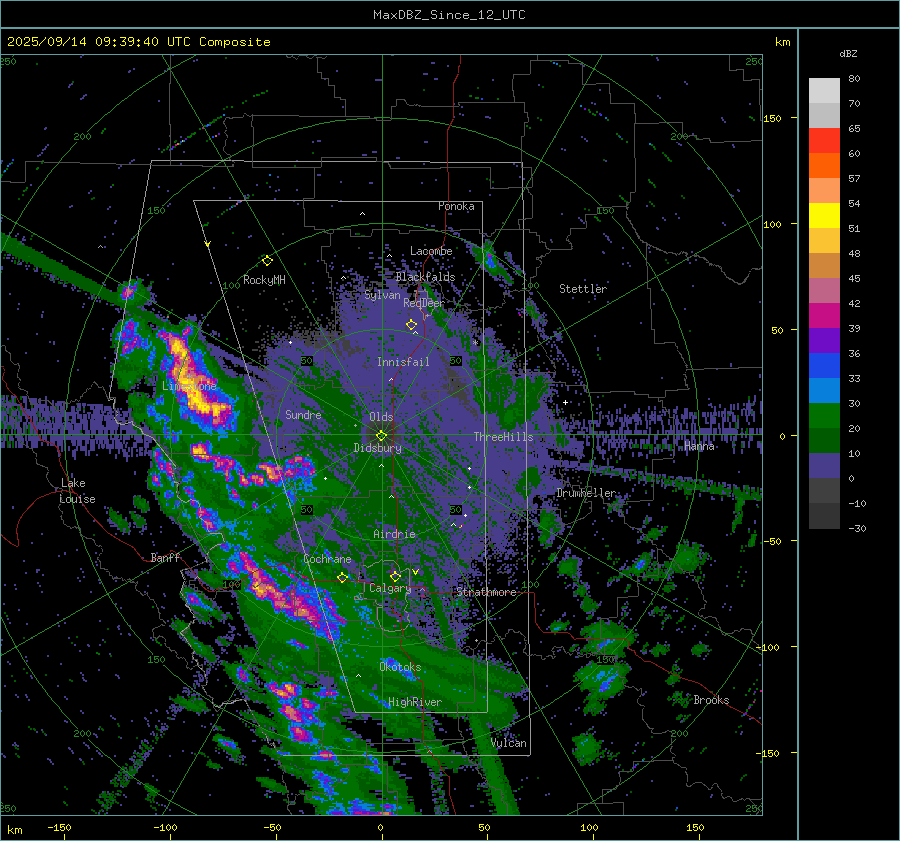
Task: Click the Innisfail city label
Action: (x=403, y=362)
